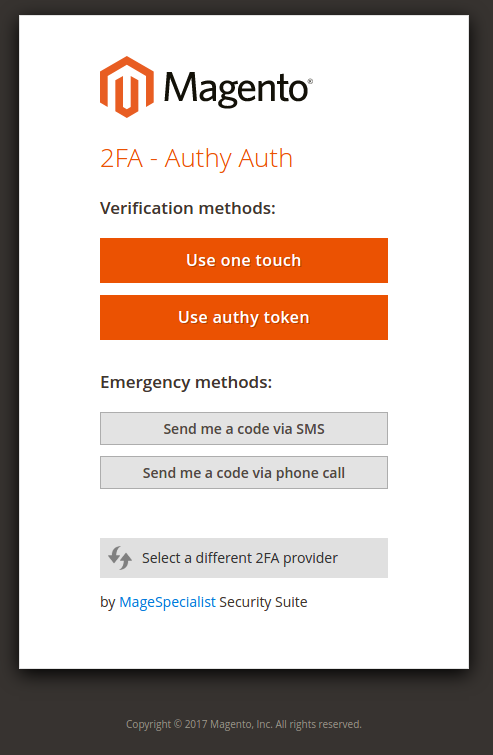Click the 2017 Magento, Inc. copyright text
The width and height of the screenshot is (493, 755).
pos(229,724)
